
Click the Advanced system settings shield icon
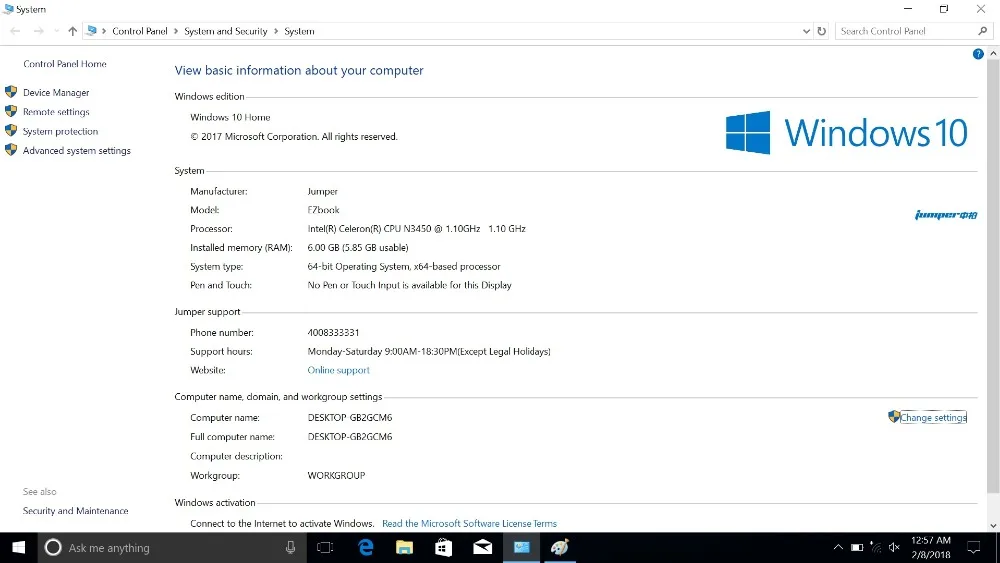pos(11,150)
